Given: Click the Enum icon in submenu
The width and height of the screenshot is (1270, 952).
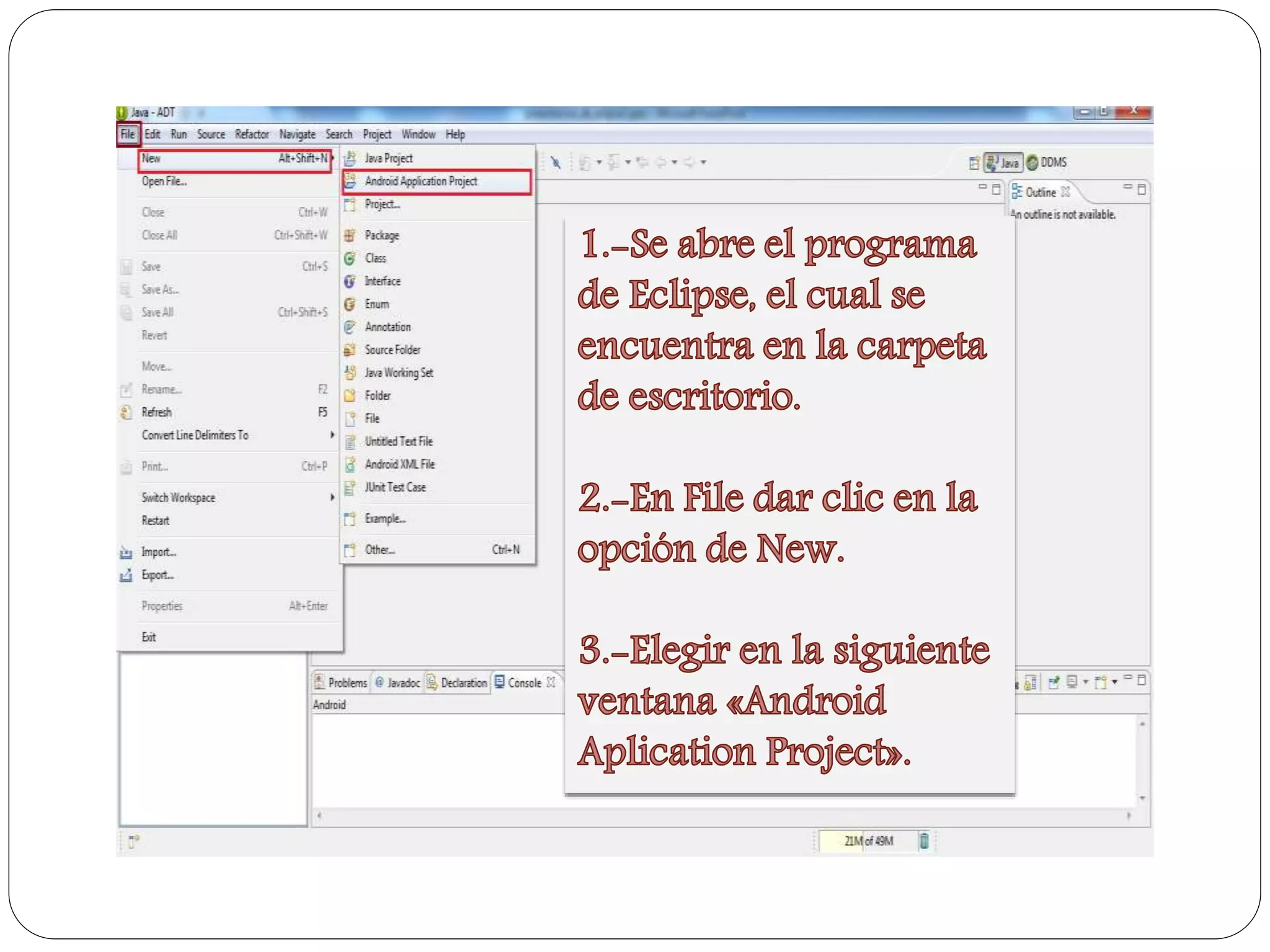Looking at the screenshot, I should pyautogui.click(x=350, y=304).
